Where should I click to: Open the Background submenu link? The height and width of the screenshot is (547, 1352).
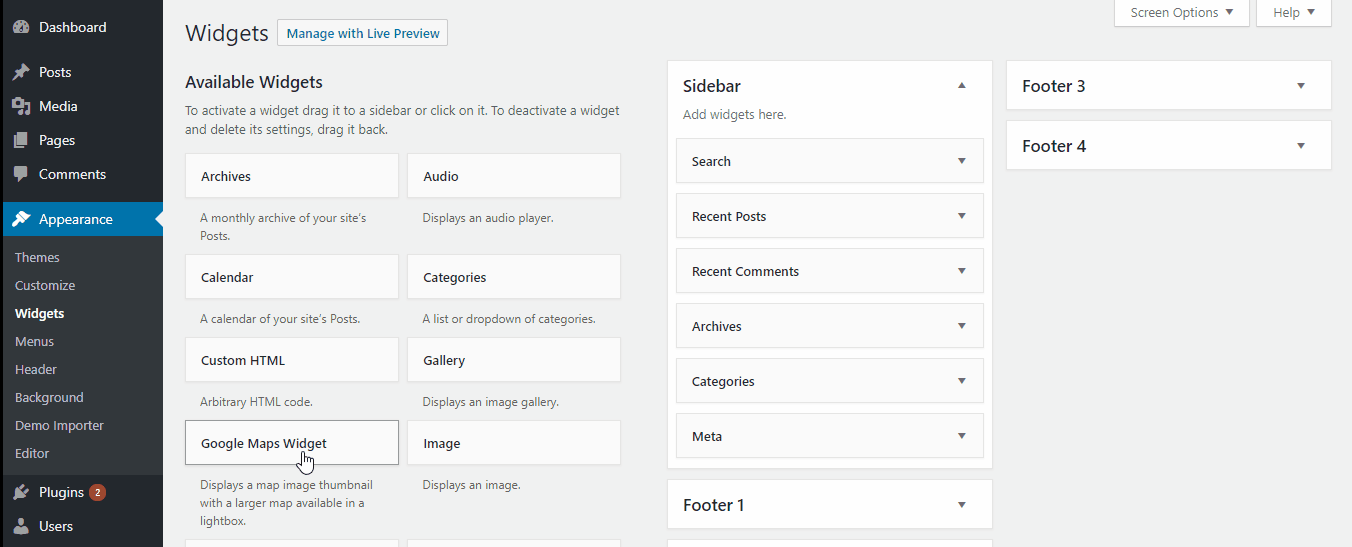tap(49, 397)
